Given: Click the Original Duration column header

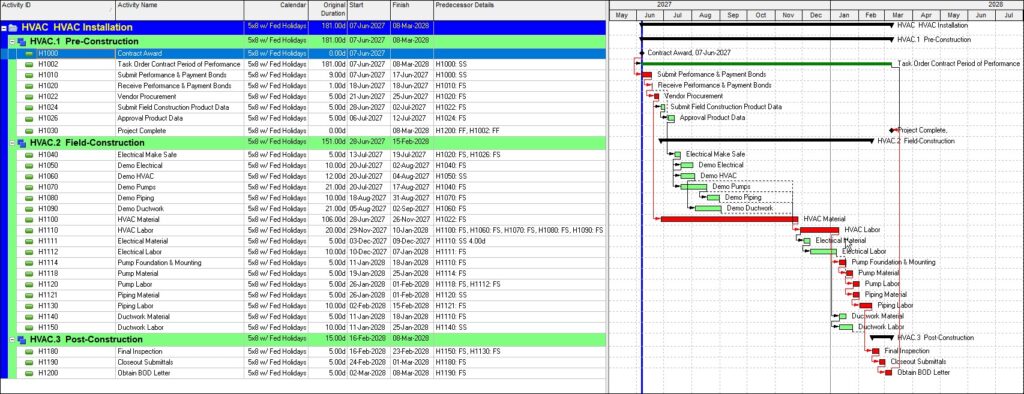Looking at the screenshot, I should (328, 9).
